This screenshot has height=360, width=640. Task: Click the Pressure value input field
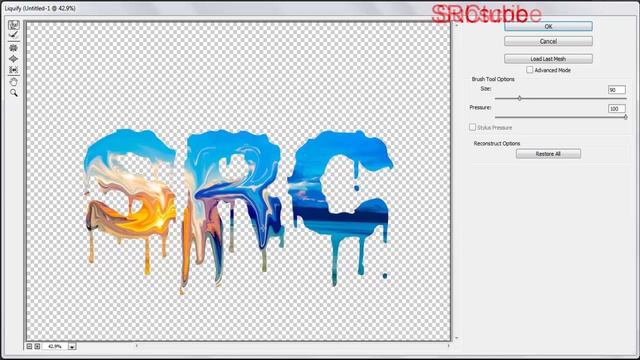click(617, 109)
